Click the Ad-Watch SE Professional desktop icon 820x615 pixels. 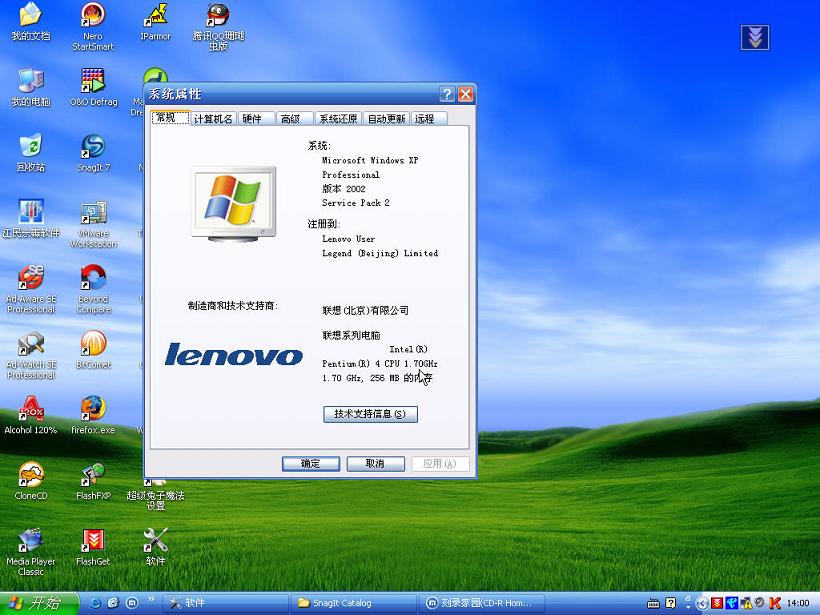click(x=31, y=355)
